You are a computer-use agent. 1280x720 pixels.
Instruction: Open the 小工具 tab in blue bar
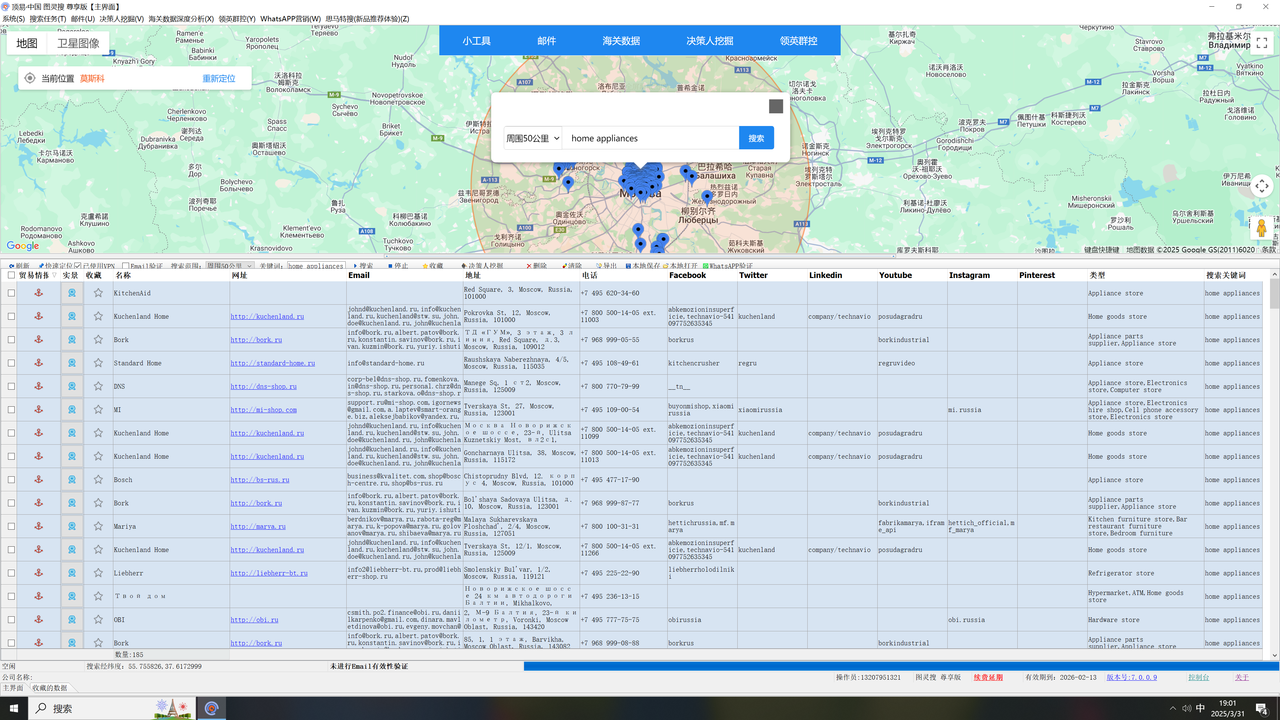click(x=476, y=41)
